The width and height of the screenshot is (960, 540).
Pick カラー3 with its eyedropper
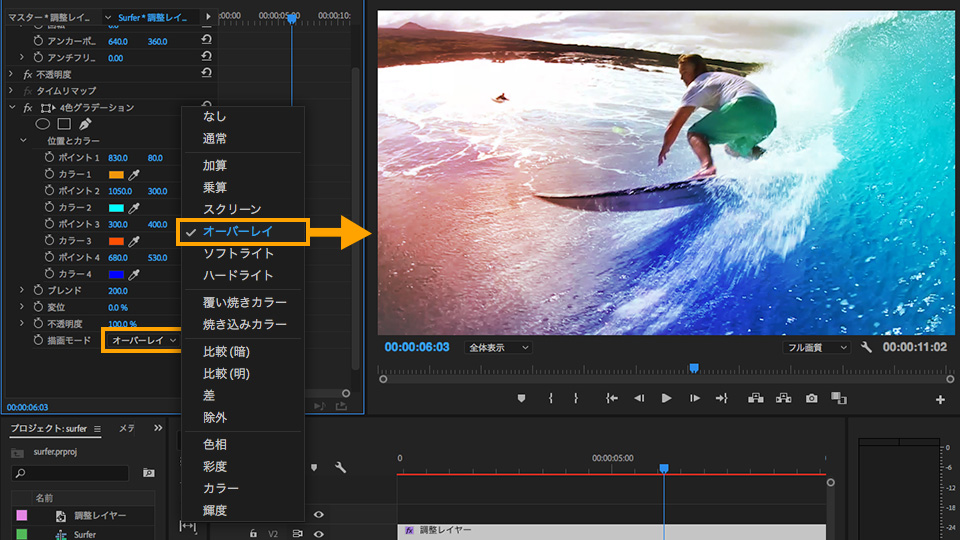(x=133, y=241)
